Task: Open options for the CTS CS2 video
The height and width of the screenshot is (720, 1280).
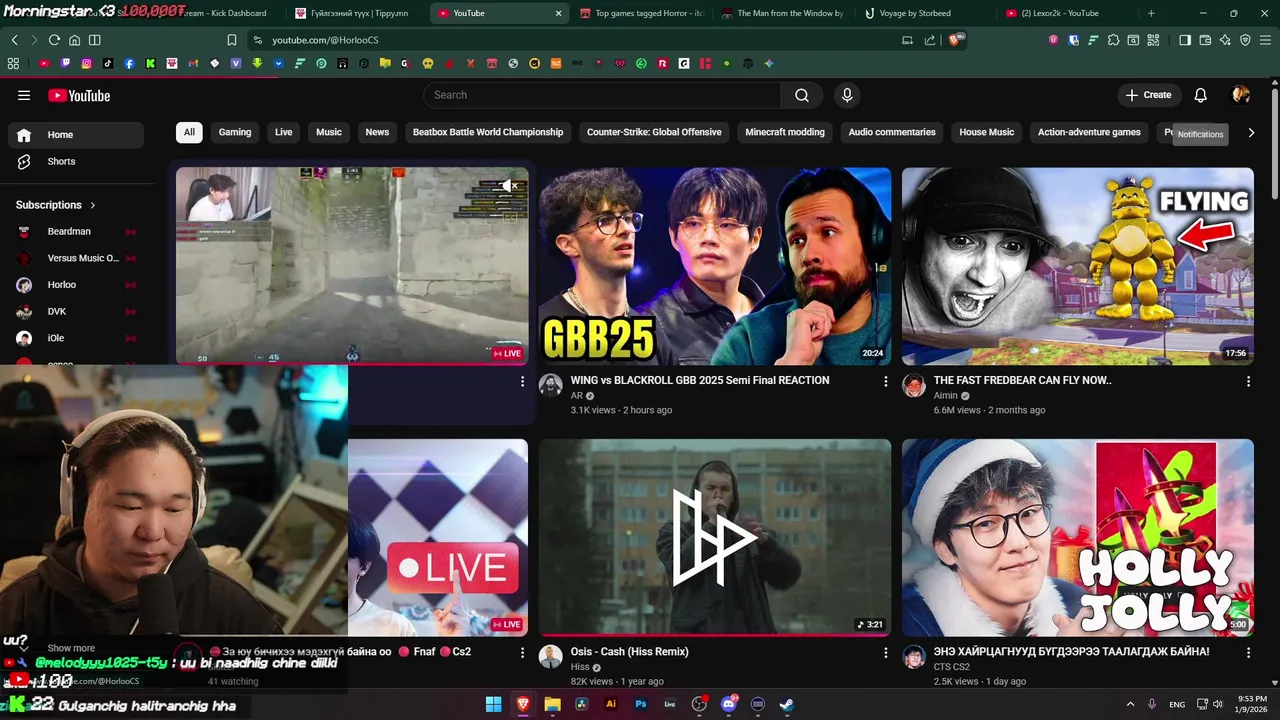Action: pos(1248,652)
